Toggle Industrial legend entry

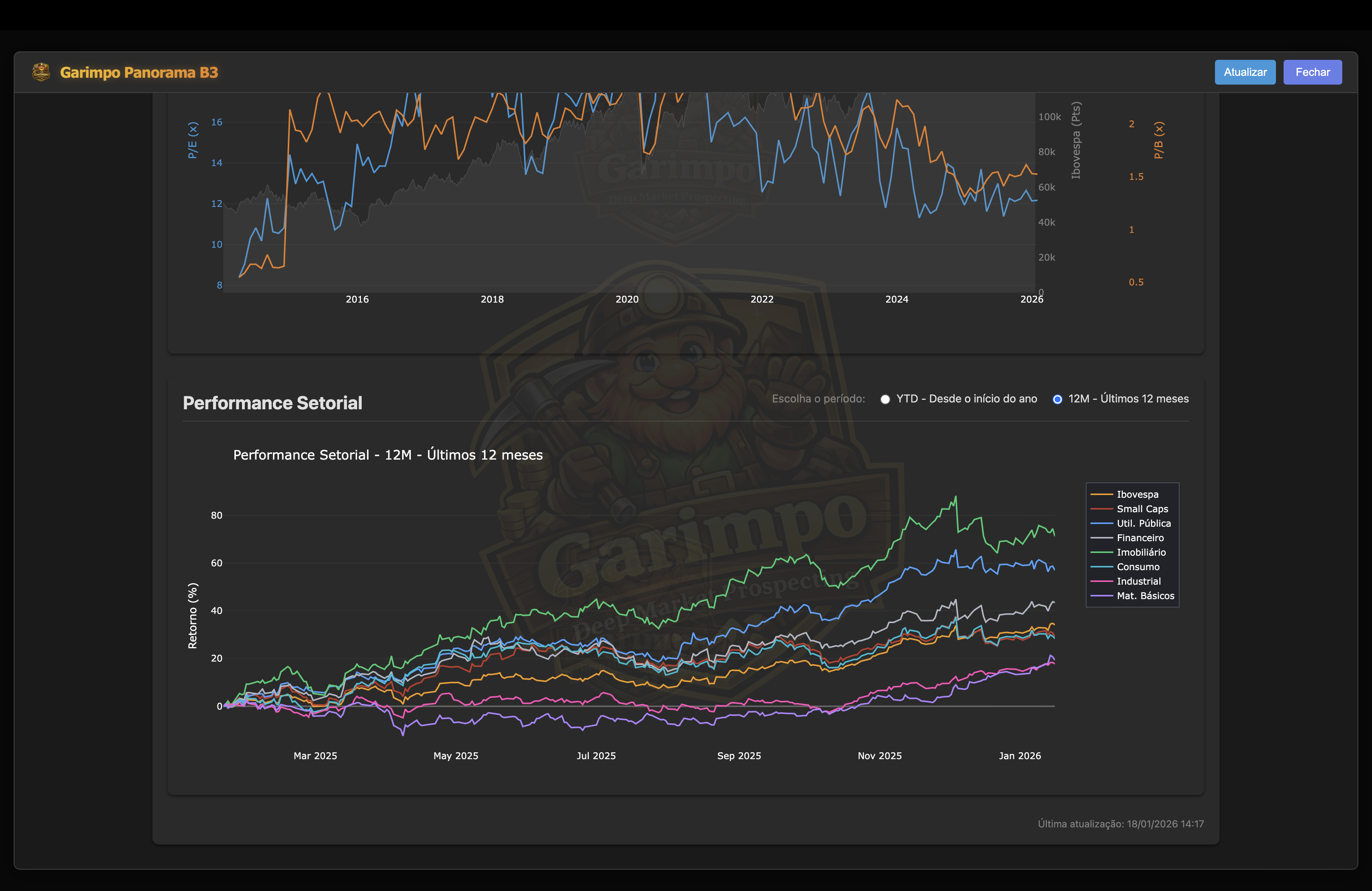point(1138,581)
